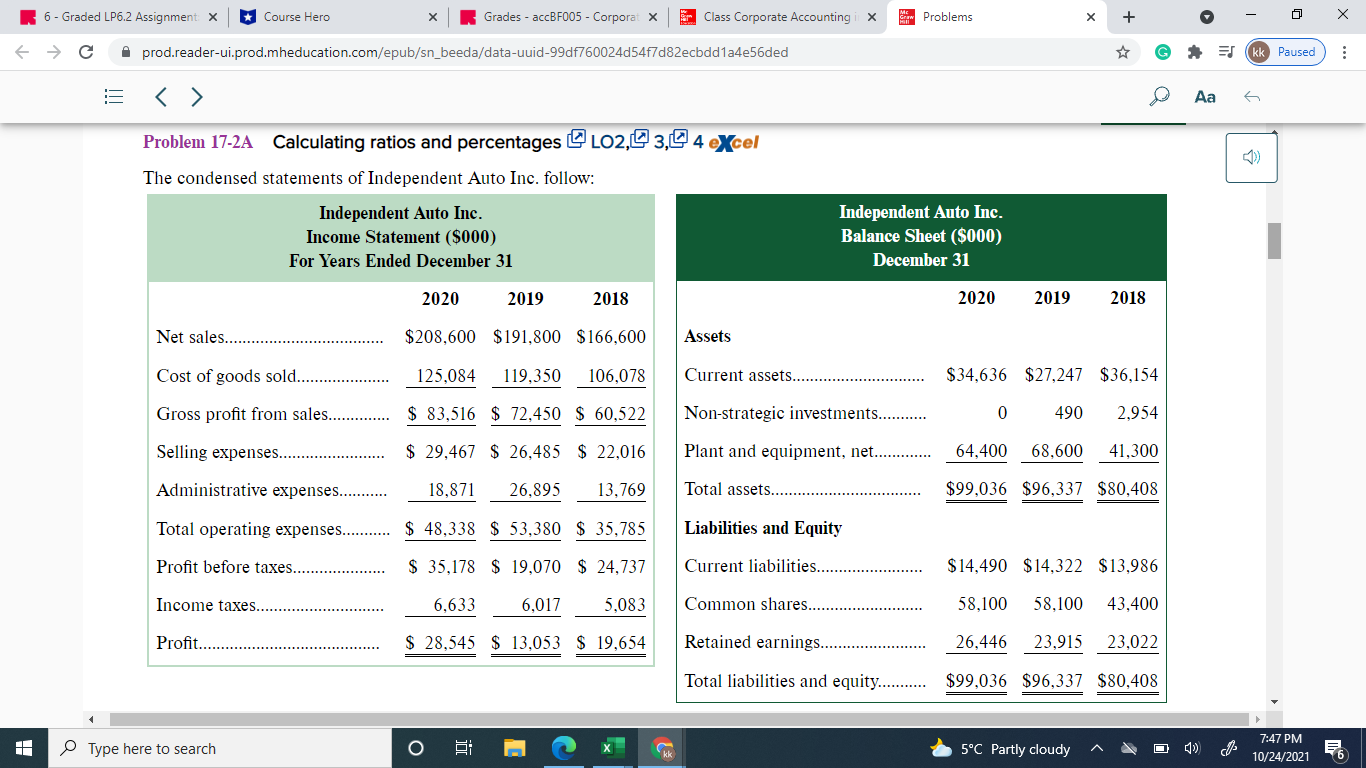Open Task View in the taskbar

click(464, 748)
